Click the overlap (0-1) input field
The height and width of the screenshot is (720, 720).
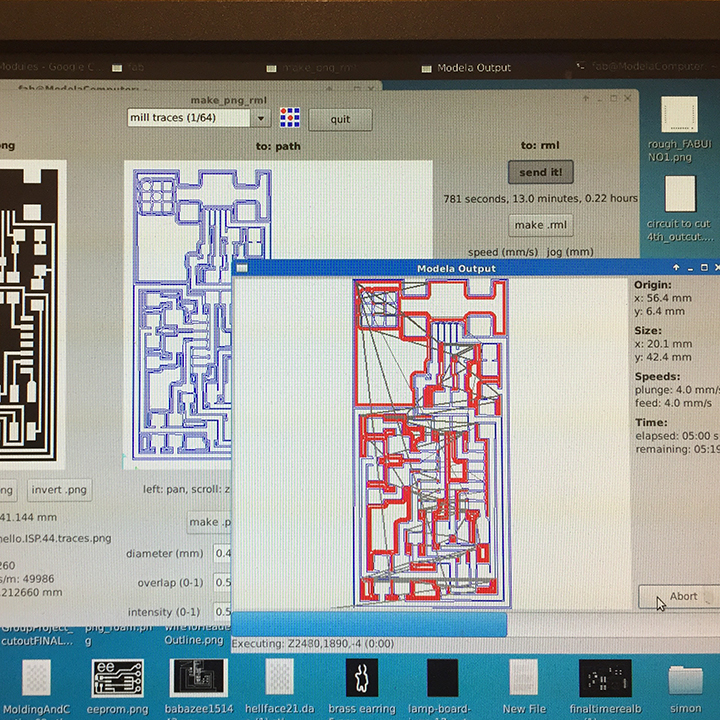[223, 582]
